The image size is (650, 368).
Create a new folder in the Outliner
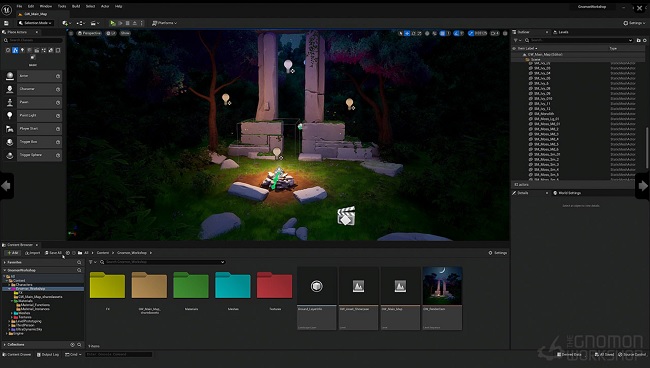click(638, 40)
